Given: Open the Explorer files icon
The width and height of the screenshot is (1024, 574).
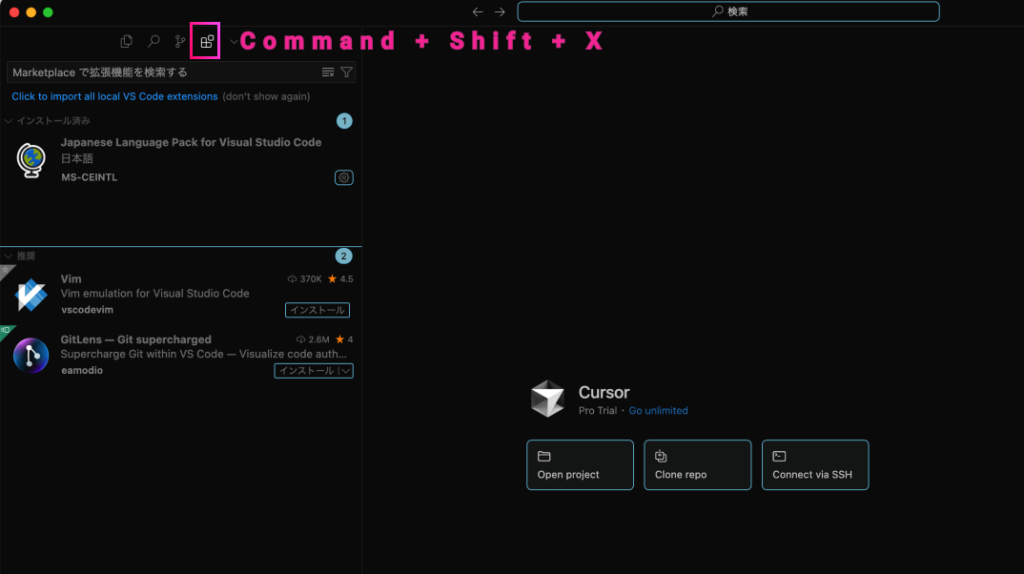Looking at the screenshot, I should [x=126, y=41].
